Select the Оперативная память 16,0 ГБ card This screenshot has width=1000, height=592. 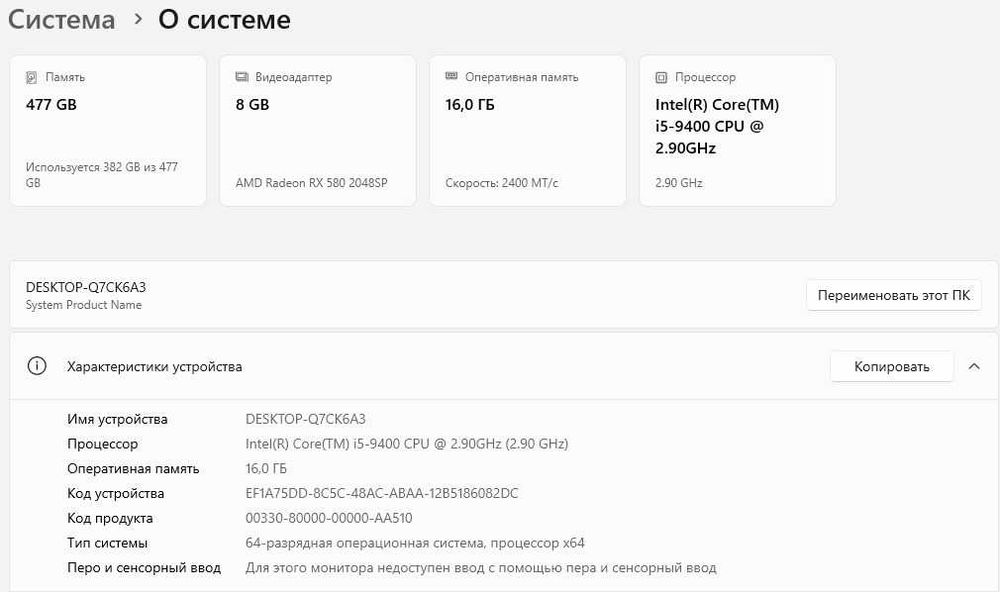527,130
